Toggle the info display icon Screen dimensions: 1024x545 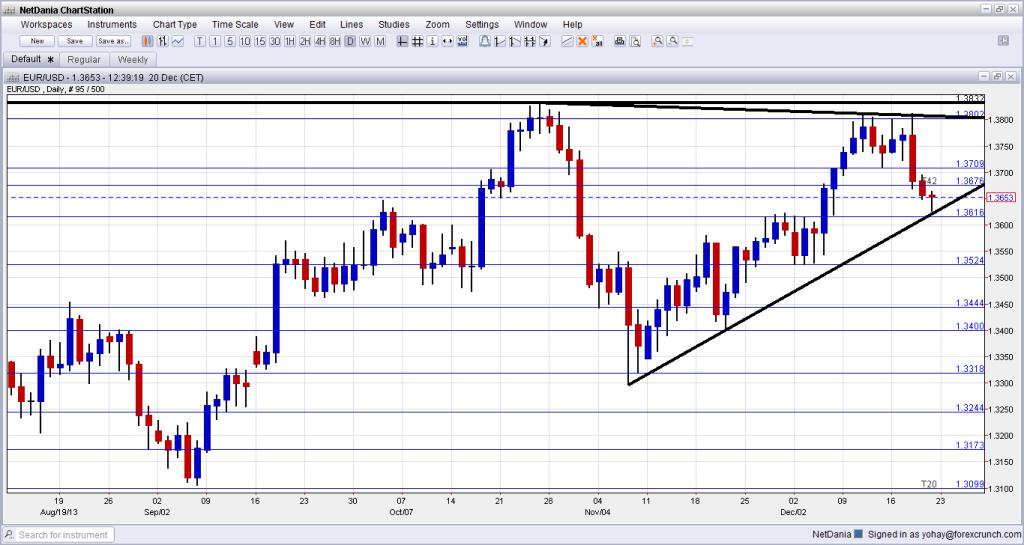coord(432,41)
